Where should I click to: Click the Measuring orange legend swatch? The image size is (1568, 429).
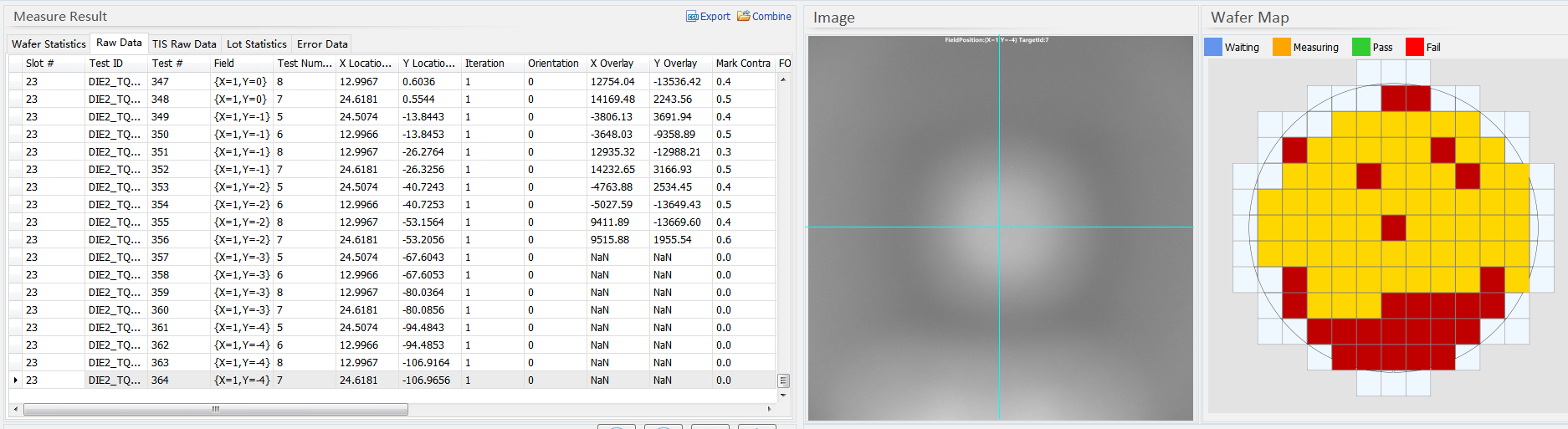click(x=1281, y=48)
